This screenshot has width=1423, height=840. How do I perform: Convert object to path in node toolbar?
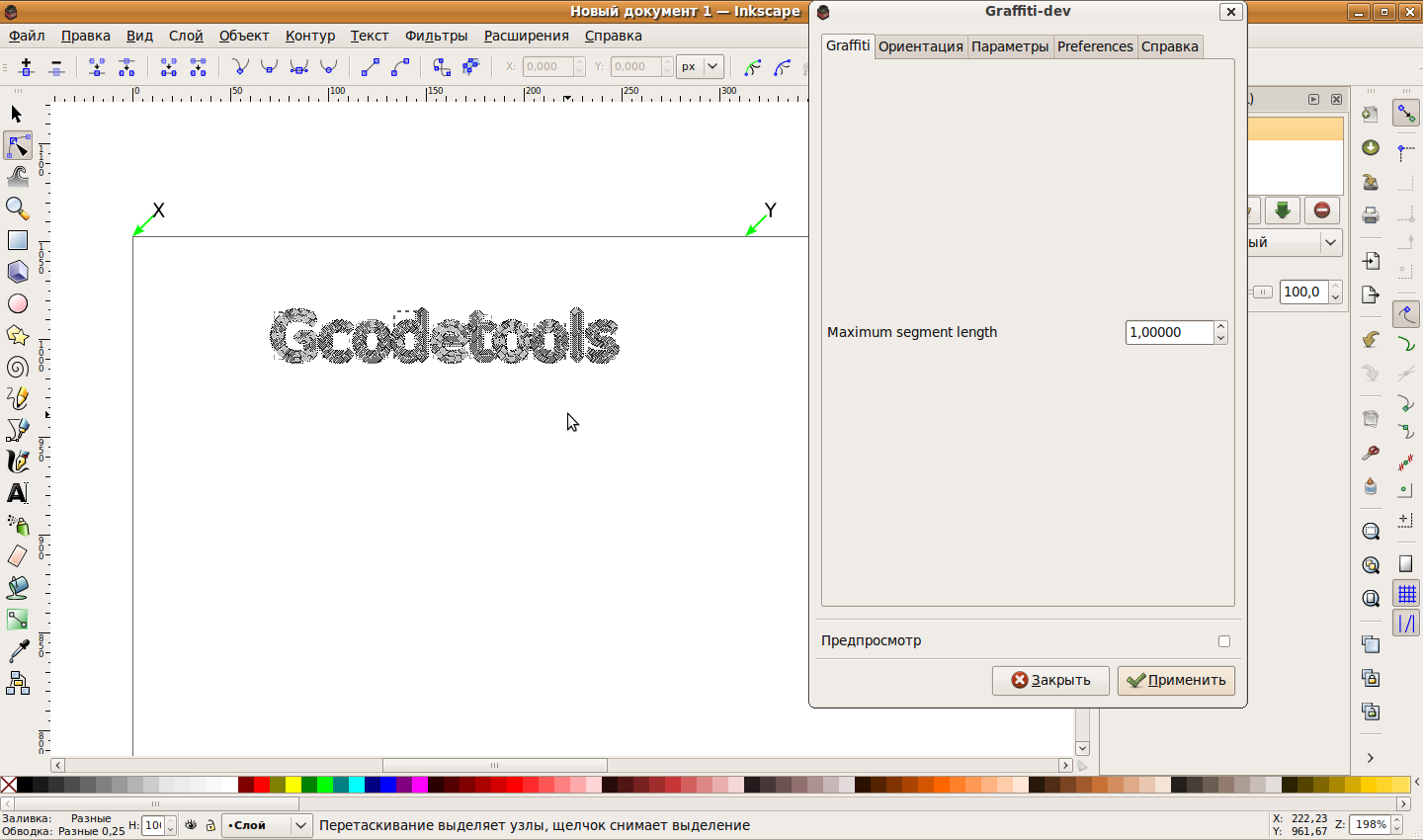442,67
